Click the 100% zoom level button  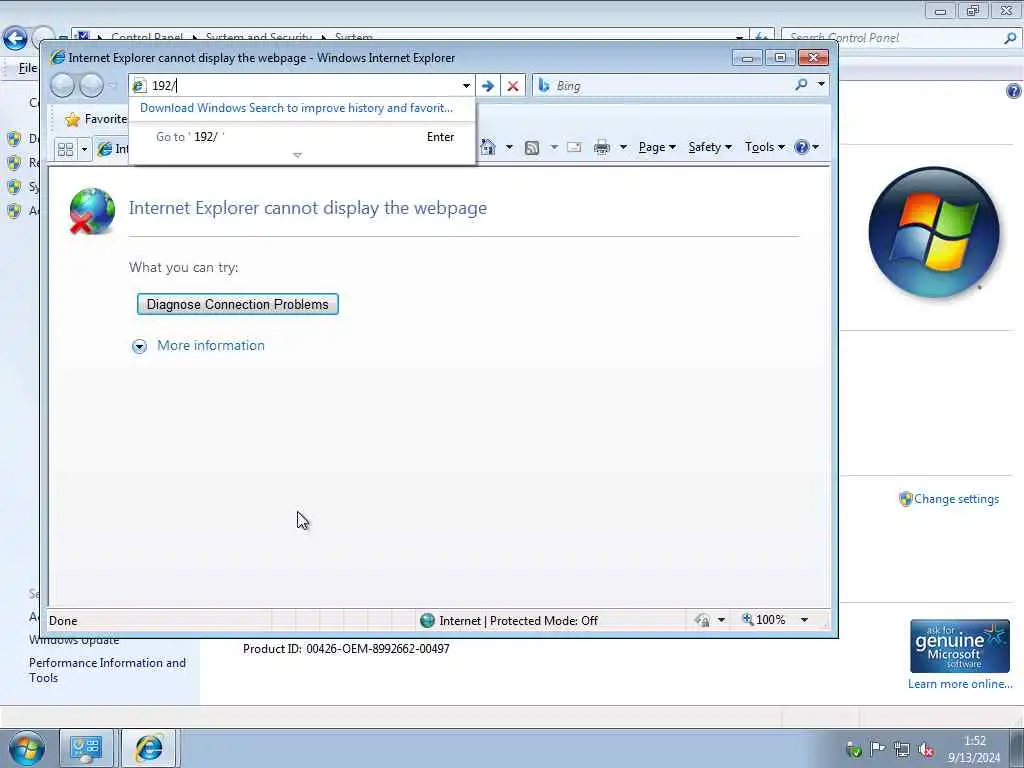(x=763, y=620)
